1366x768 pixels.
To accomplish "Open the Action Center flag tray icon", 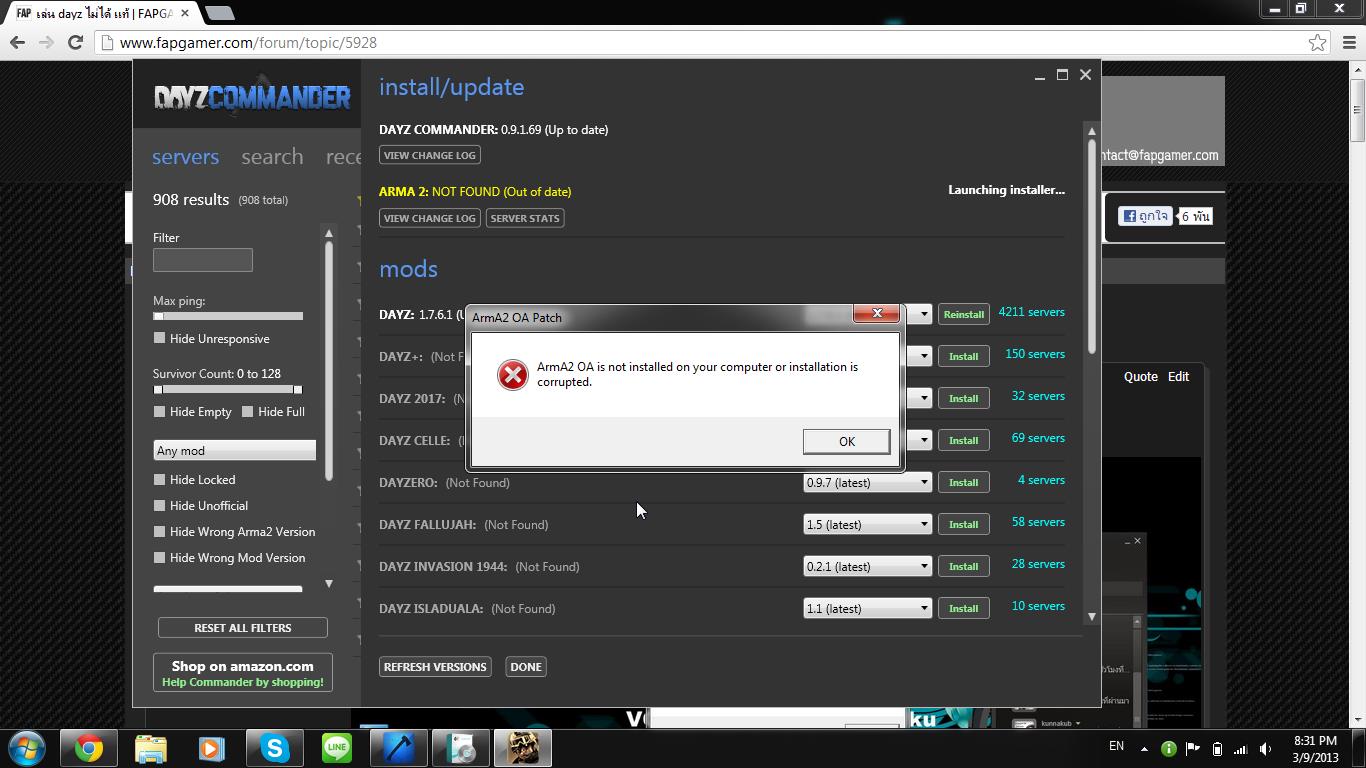I will (x=1192, y=748).
